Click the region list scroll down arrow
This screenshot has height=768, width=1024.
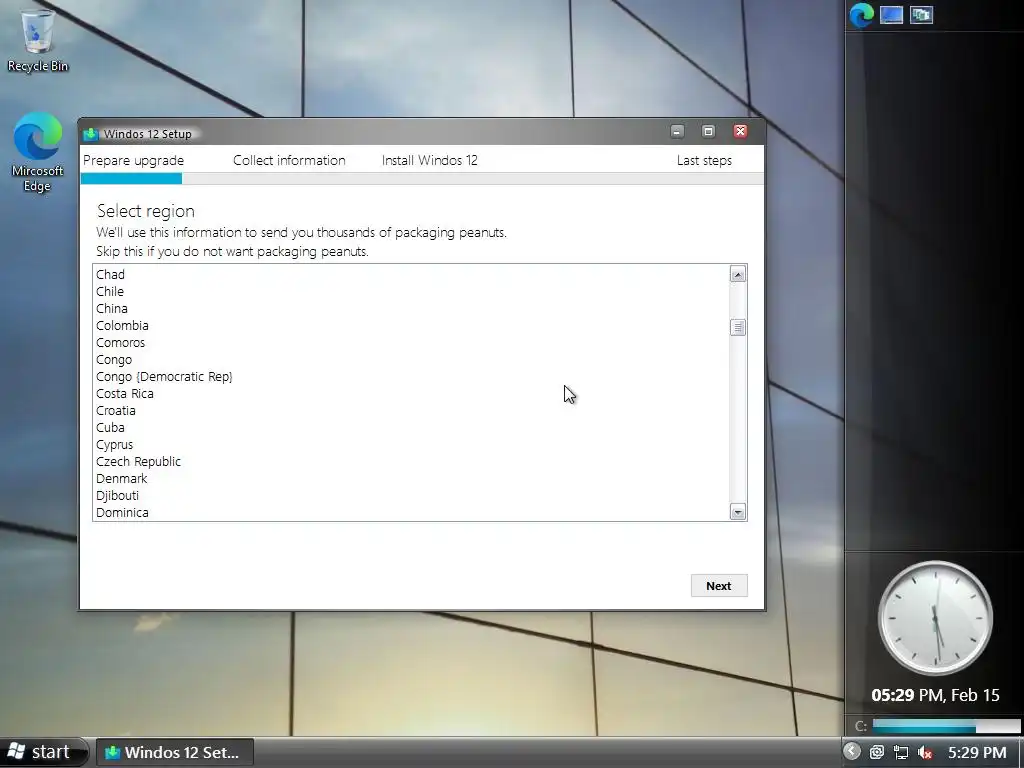pyautogui.click(x=738, y=512)
